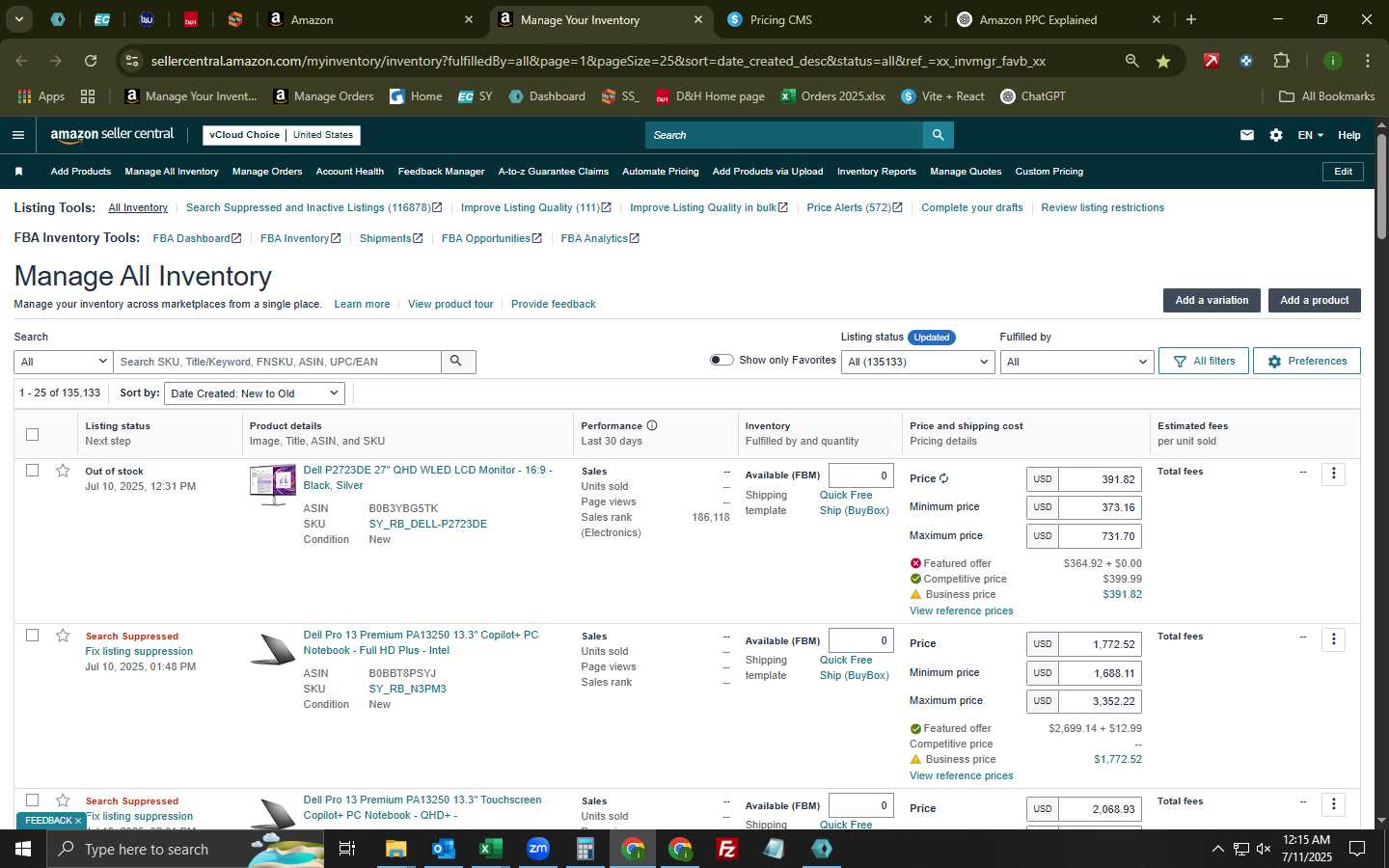The width and height of the screenshot is (1389, 868).
Task: Open the search scope 'All' dropdown
Action: (64, 362)
